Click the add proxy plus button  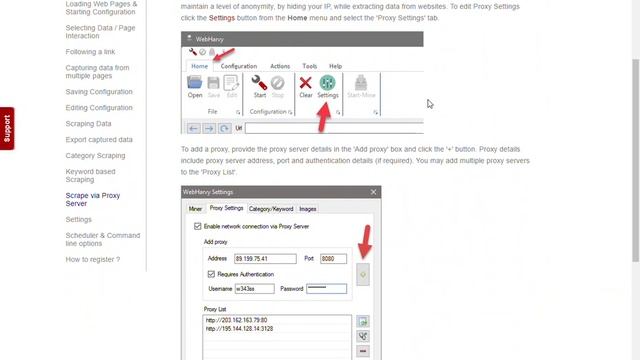point(363,275)
